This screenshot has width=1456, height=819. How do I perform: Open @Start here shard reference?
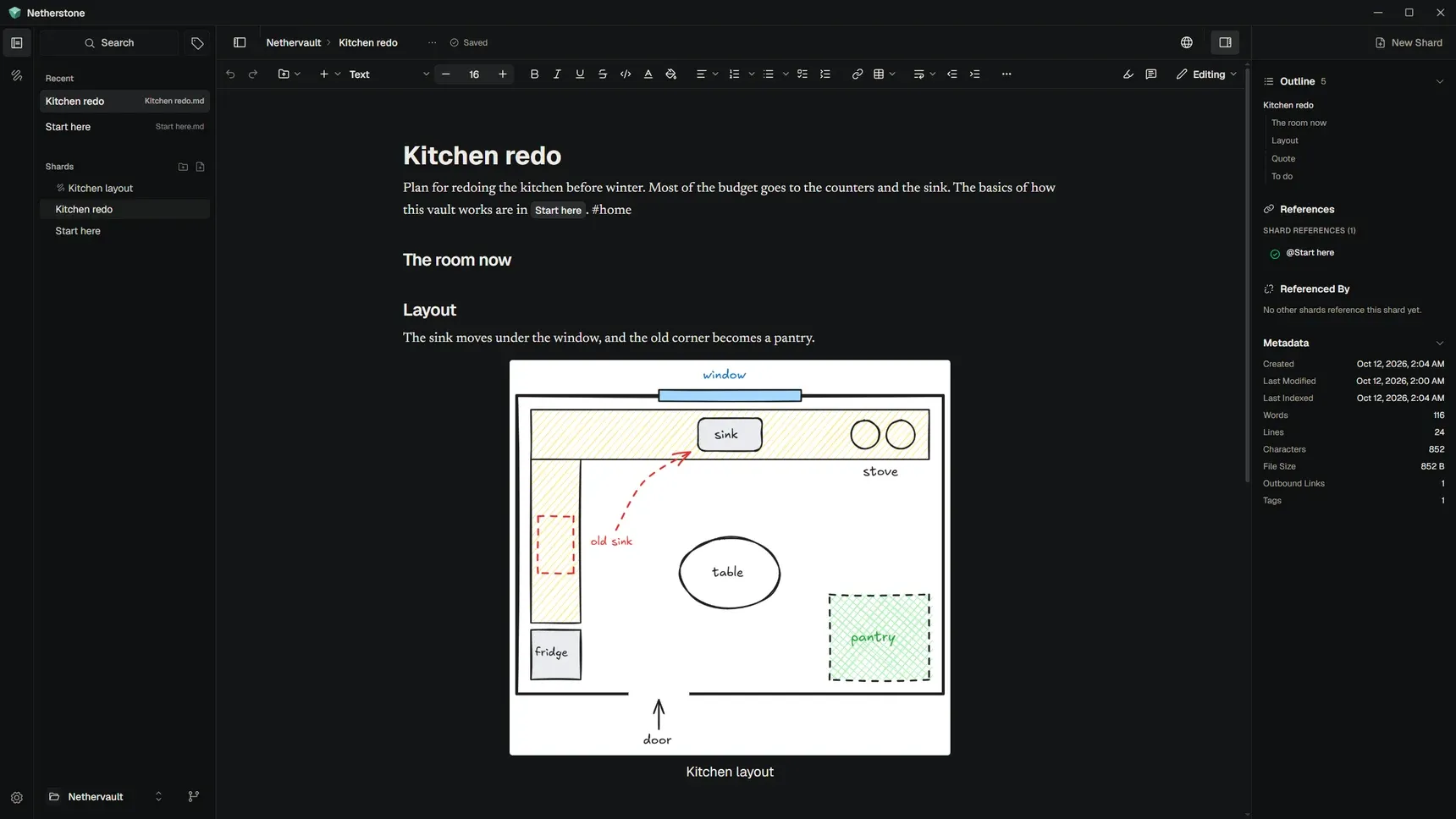coord(1310,252)
